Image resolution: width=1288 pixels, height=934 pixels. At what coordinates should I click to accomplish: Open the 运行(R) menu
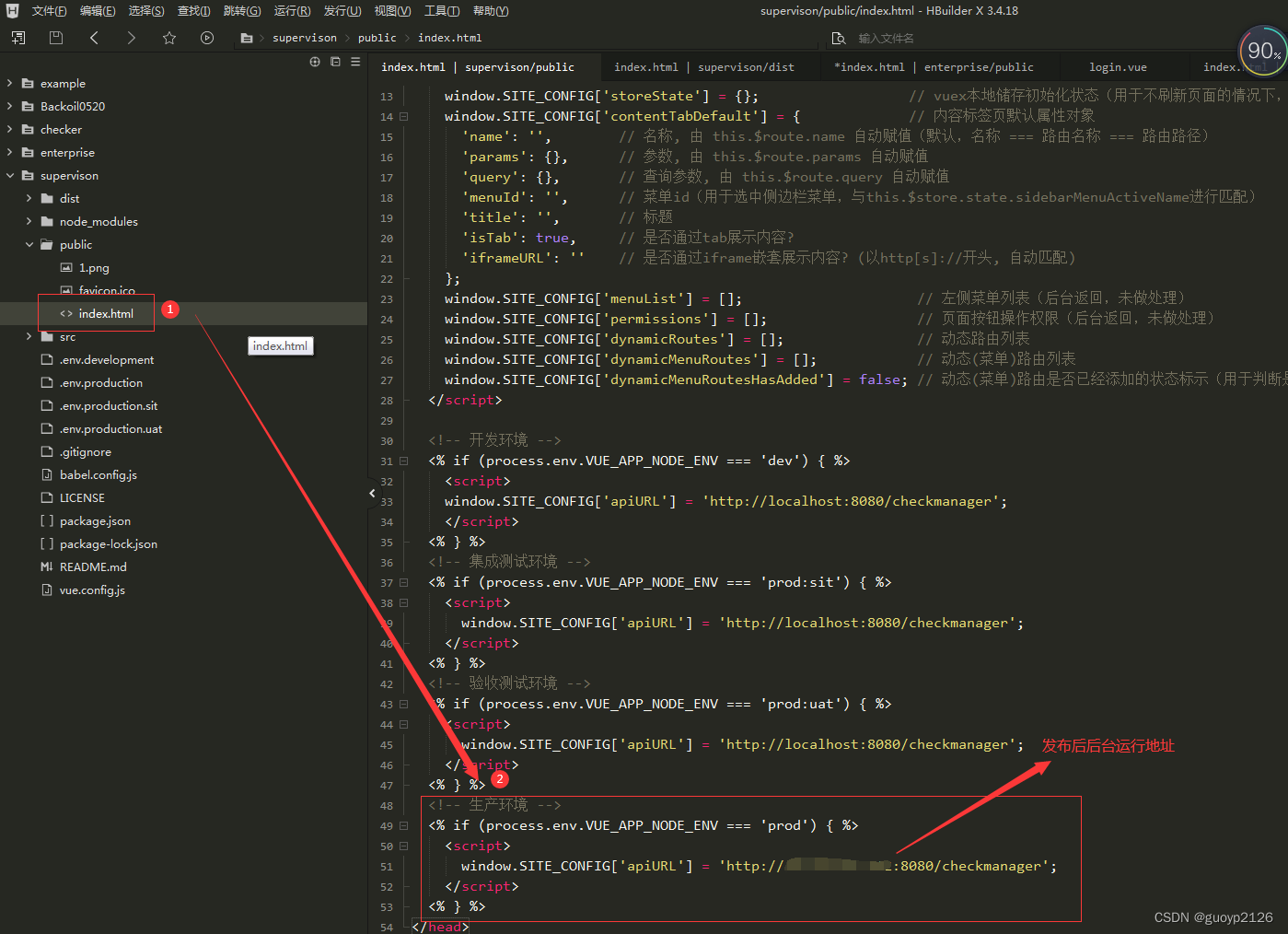(x=292, y=11)
